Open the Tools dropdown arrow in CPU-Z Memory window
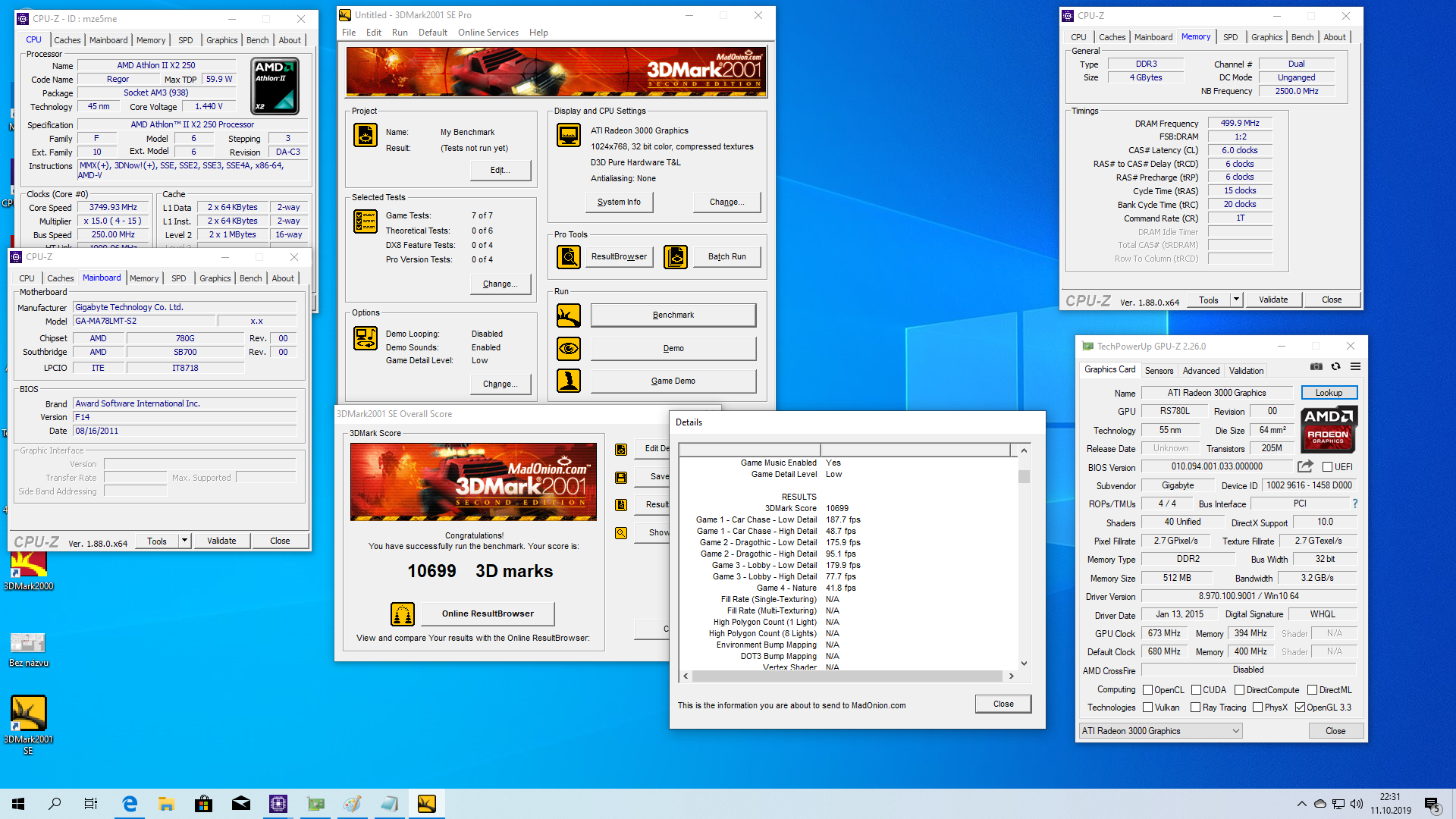Screen dimensions: 1456x819 [1236, 300]
